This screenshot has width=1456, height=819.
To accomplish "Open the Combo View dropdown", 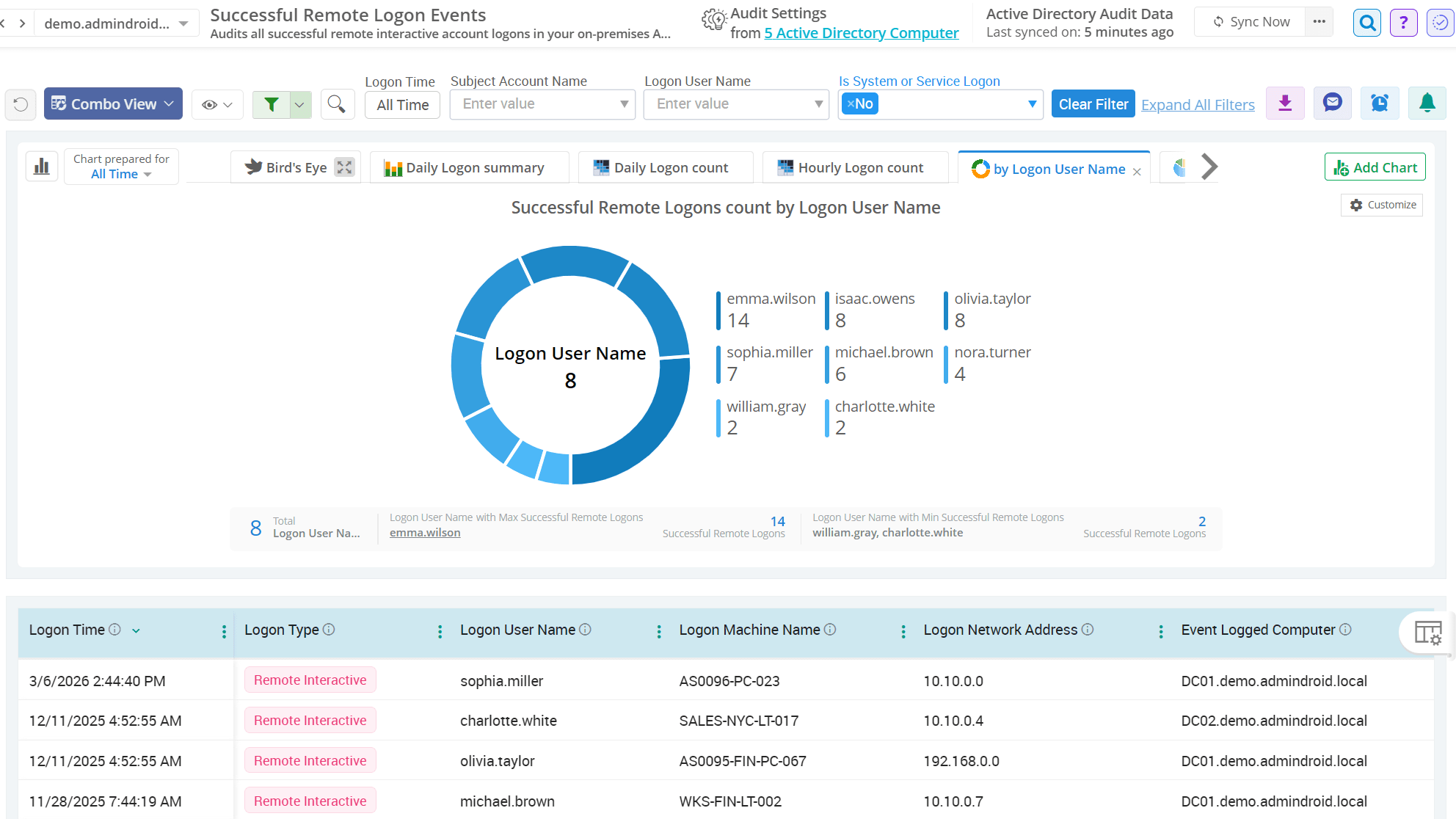I will coord(113,103).
